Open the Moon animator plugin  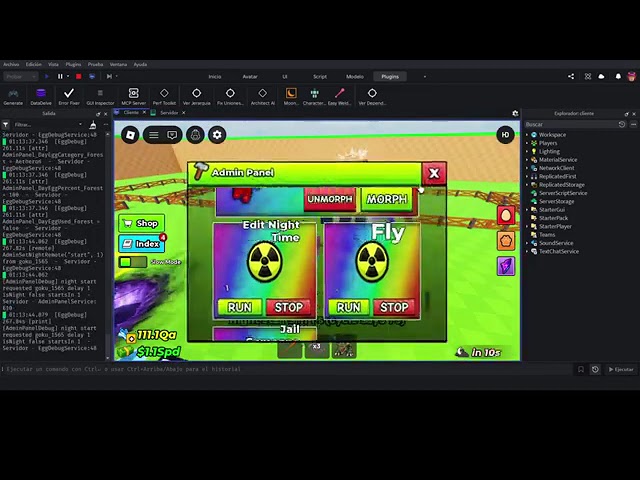291,96
